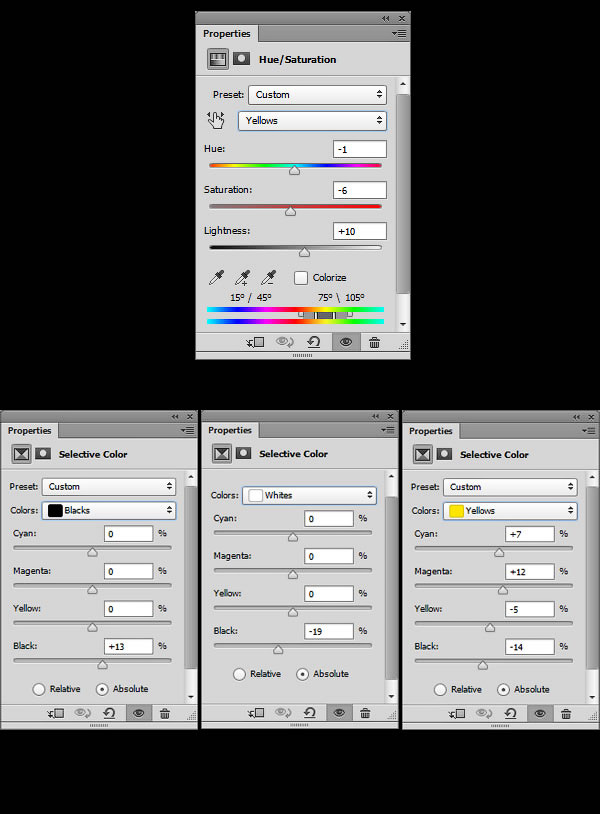Click Magenta slider handle in Yellows panel
The height and width of the screenshot is (814, 600).
click(x=502, y=590)
